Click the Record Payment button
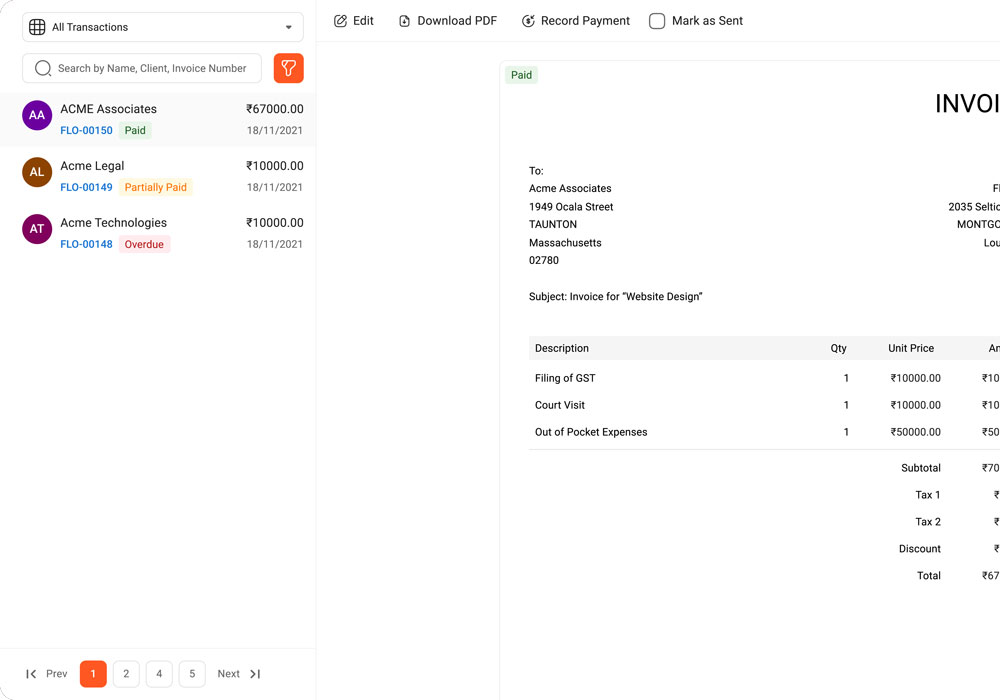Screen dimensions: 1000x700 click(575, 21)
